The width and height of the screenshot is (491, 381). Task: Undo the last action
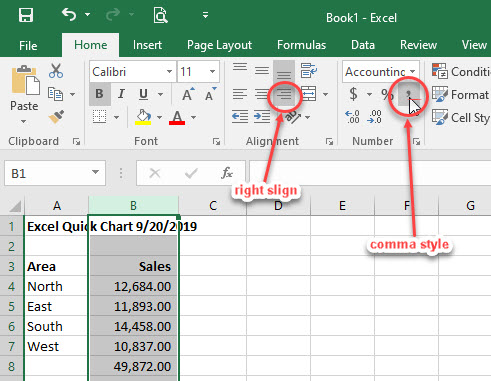coord(69,15)
